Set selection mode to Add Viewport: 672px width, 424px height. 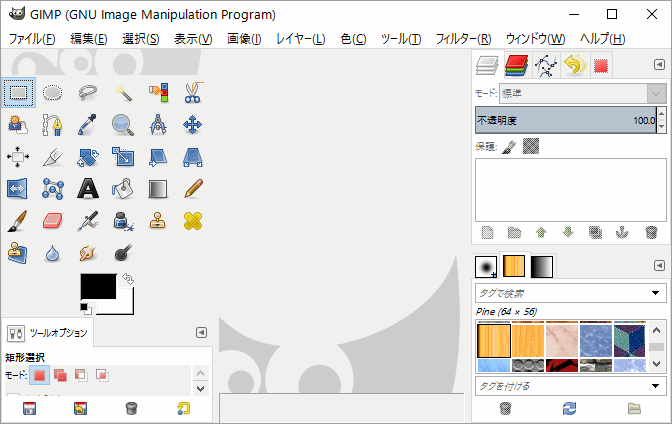[60, 376]
